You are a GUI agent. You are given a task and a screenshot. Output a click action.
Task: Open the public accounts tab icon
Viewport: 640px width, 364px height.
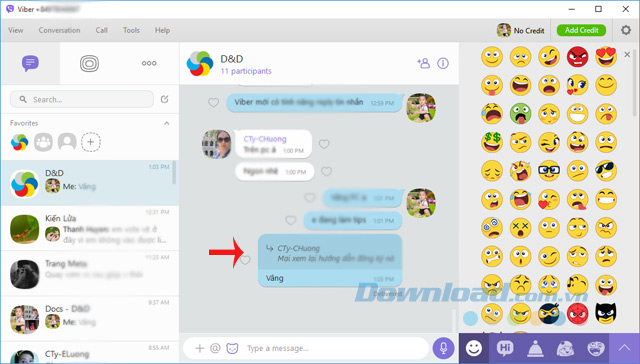pos(89,63)
